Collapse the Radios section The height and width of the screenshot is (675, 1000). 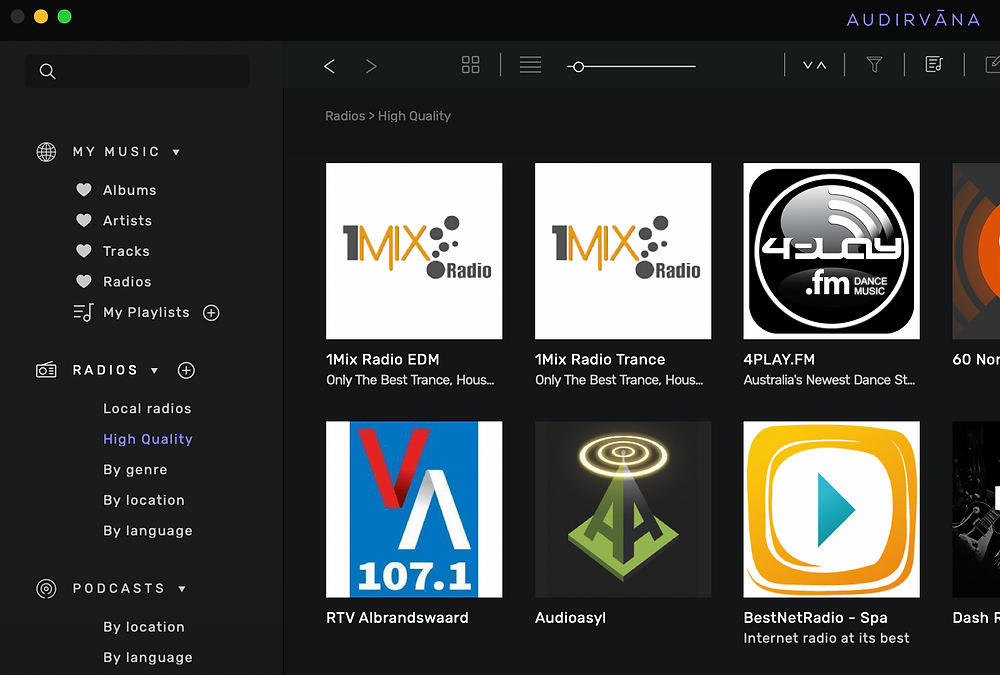coord(154,371)
